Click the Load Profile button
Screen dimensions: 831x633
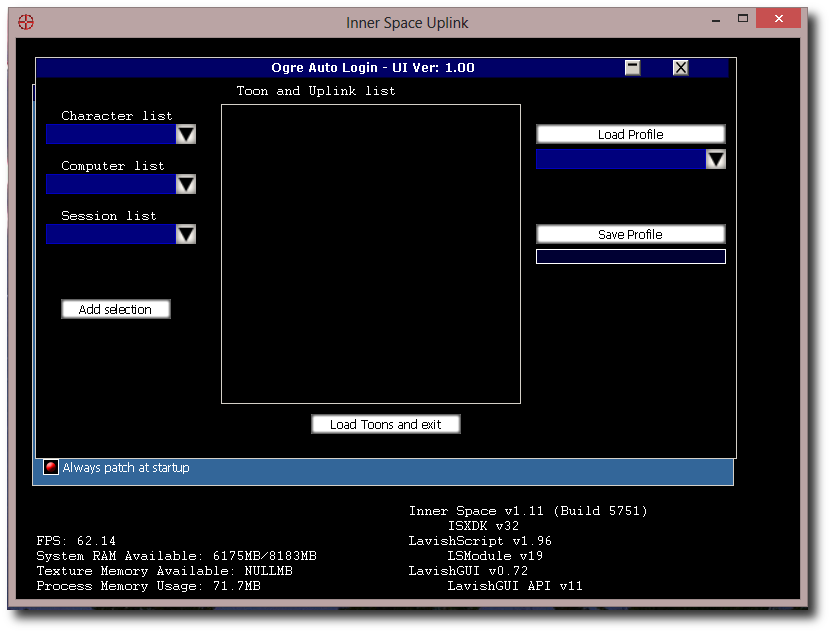point(631,134)
